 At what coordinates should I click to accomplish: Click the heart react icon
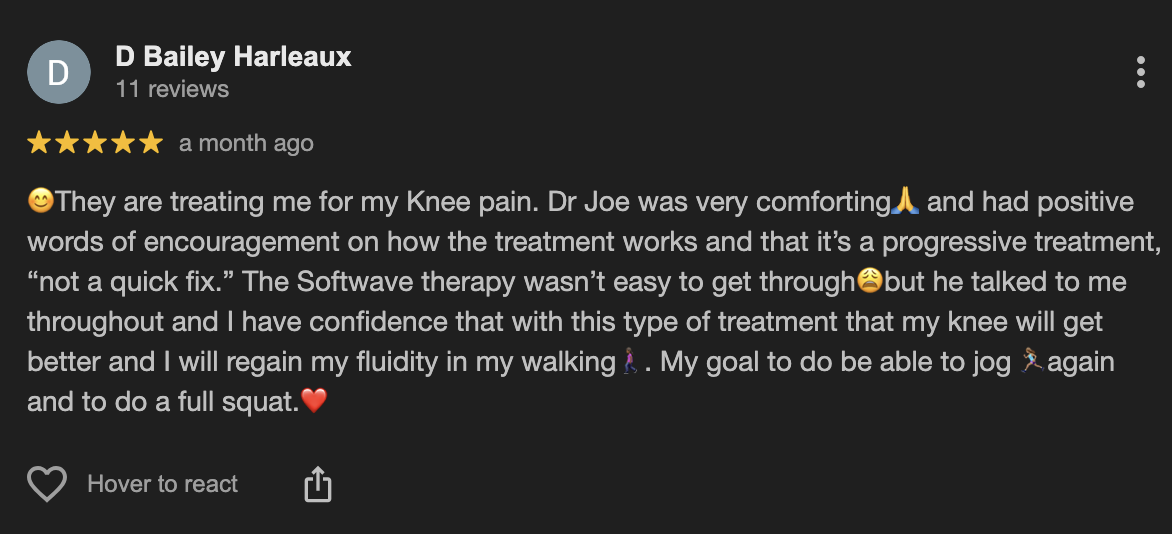pyautogui.click(x=46, y=485)
